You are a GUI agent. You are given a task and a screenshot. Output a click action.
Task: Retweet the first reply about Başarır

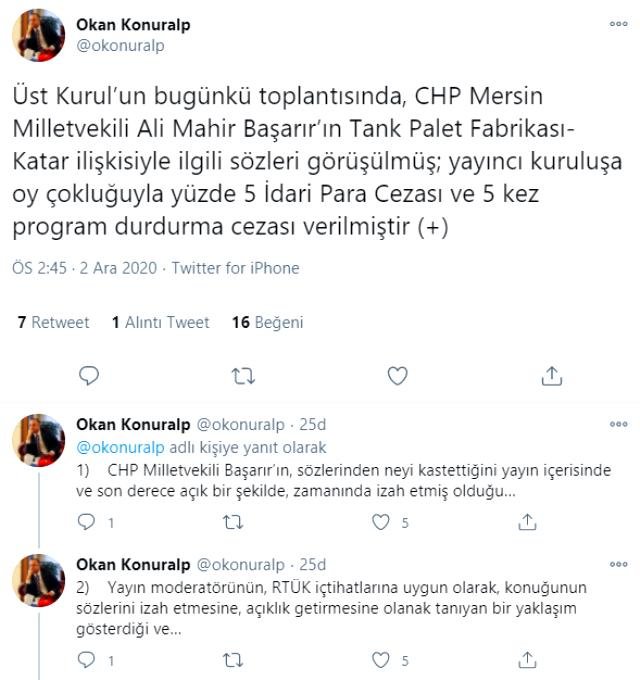[x=233, y=523]
